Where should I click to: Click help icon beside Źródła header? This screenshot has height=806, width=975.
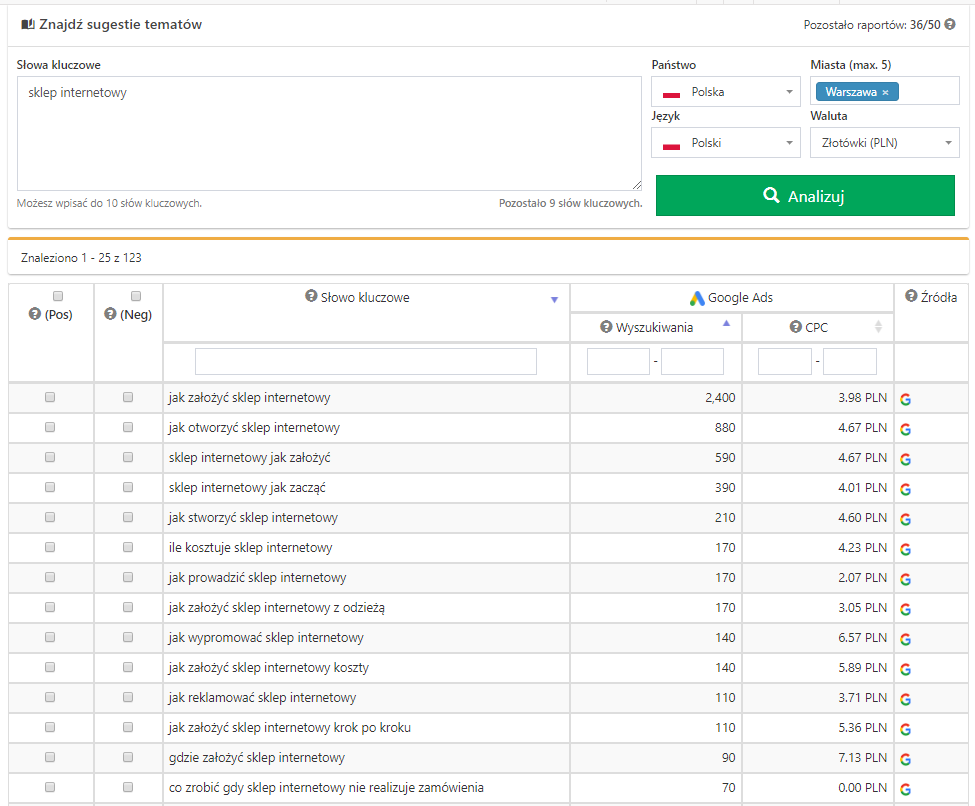(911, 296)
